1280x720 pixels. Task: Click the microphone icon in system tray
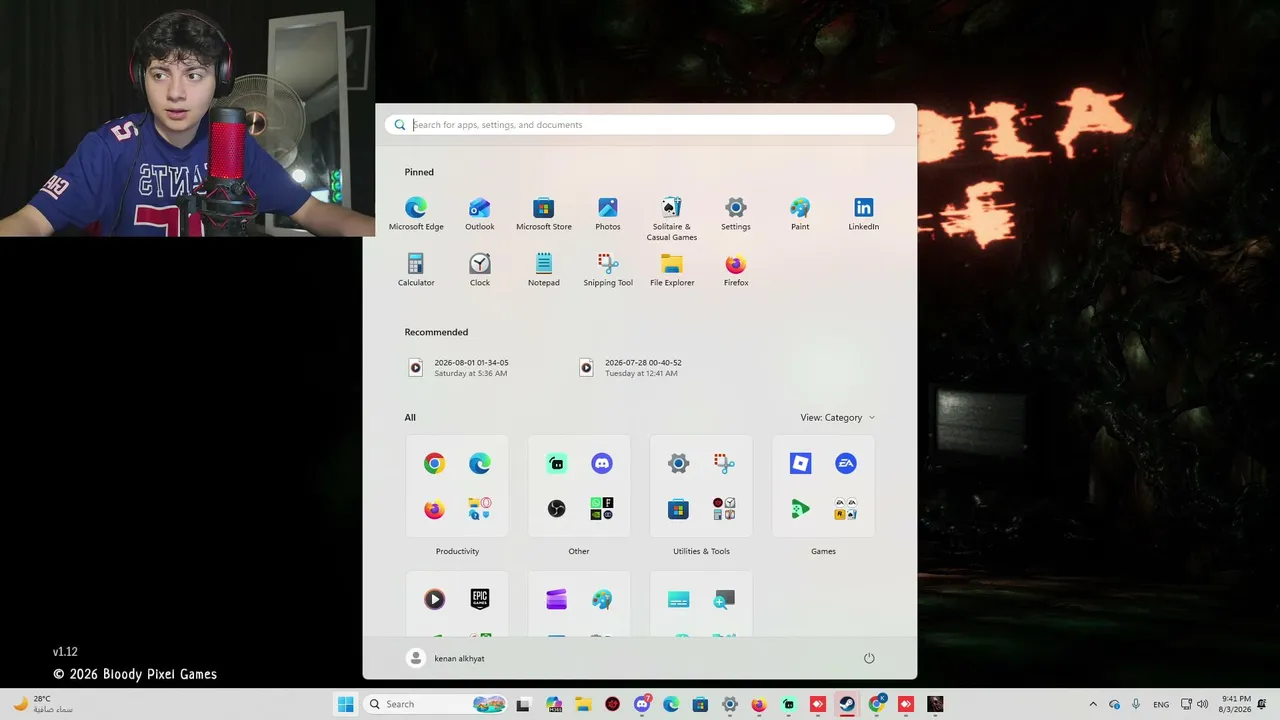click(1136, 704)
